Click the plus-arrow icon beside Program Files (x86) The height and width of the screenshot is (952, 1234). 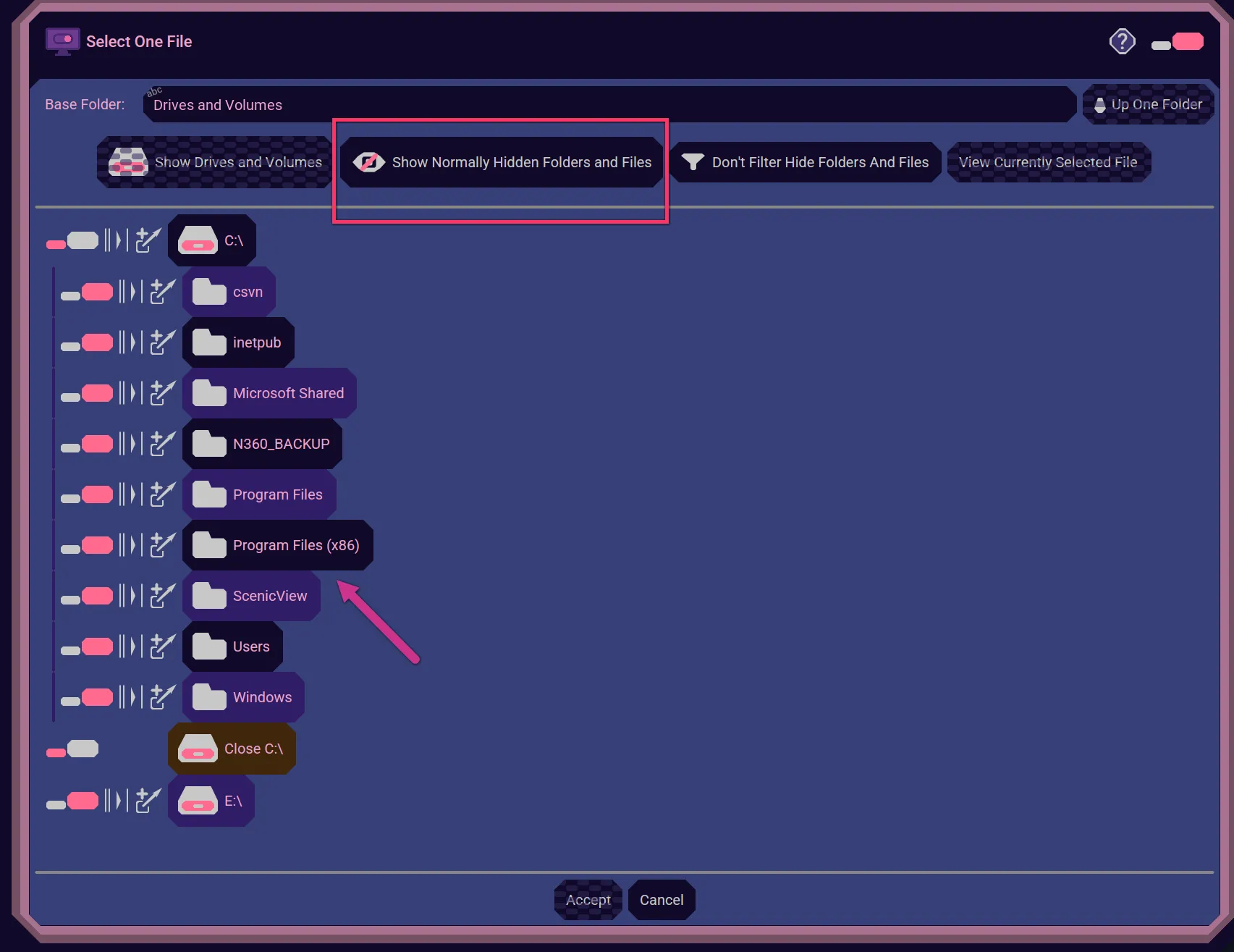tap(163, 545)
